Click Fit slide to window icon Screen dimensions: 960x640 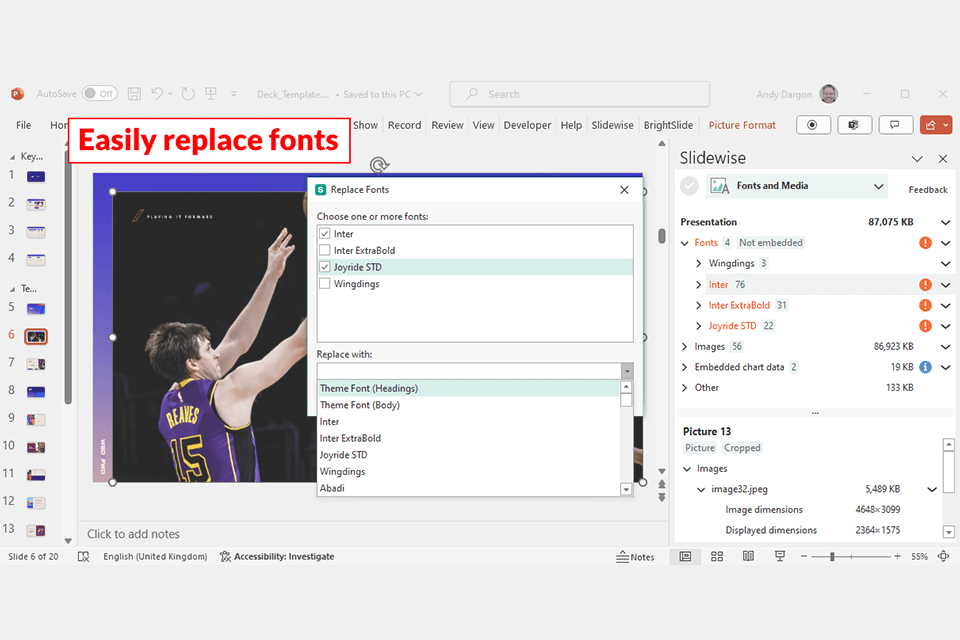point(943,556)
